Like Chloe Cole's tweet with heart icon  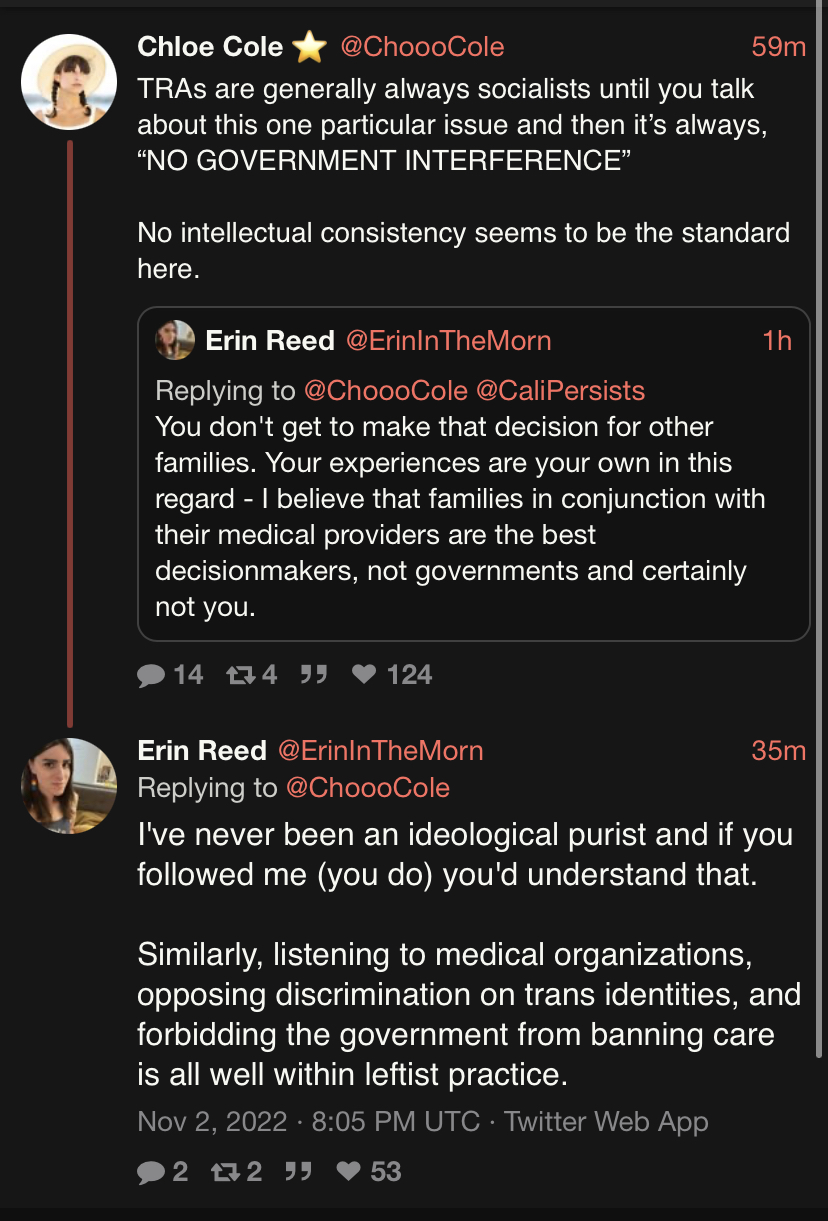tap(365, 675)
